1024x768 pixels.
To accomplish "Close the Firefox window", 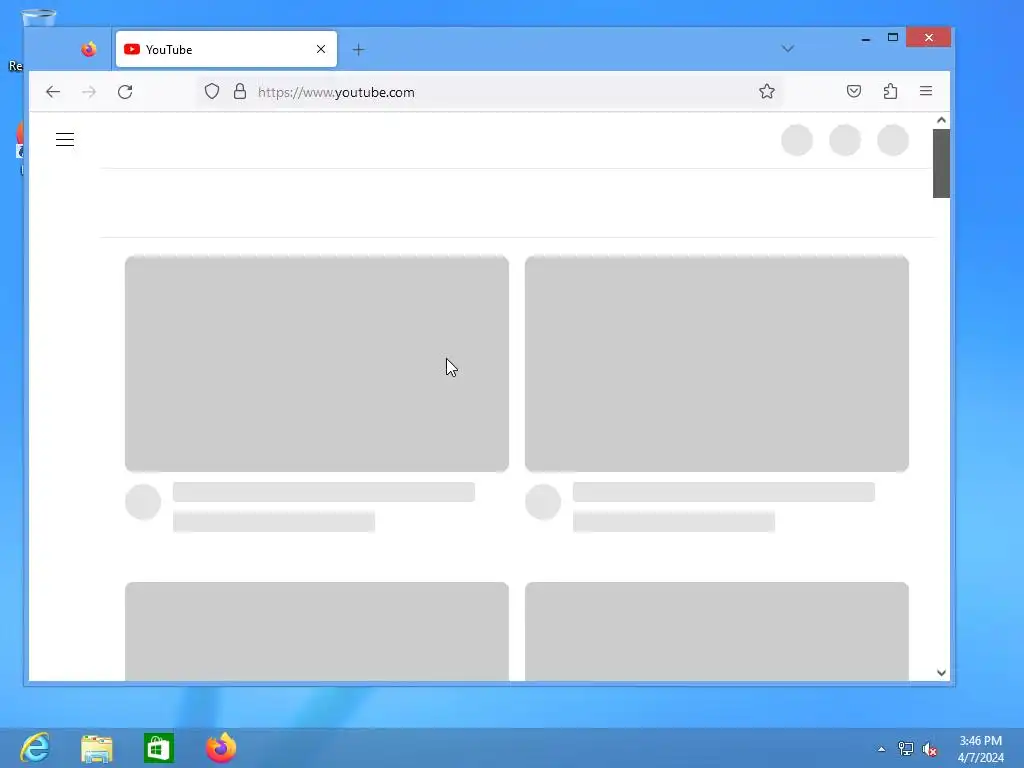I will tap(929, 38).
